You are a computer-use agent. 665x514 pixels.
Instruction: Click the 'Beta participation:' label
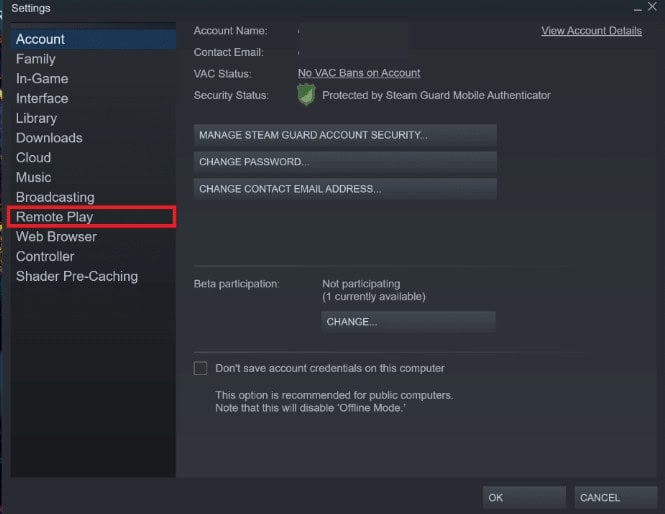point(237,283)
